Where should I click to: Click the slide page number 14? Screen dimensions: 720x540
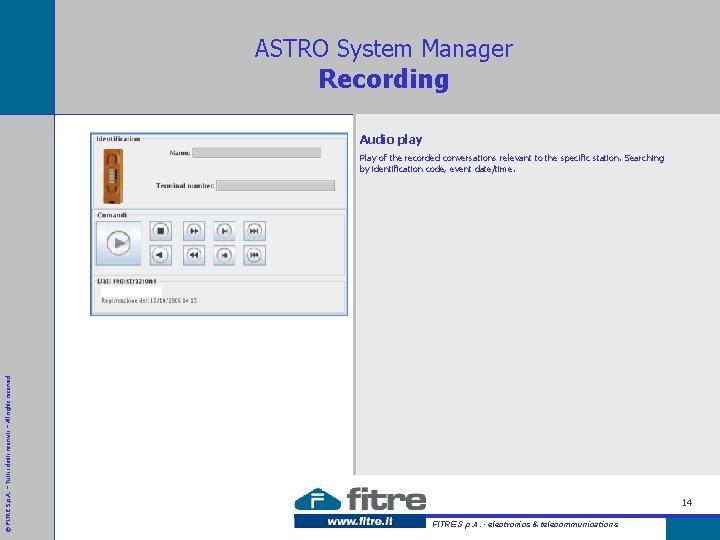(x=687, y=502)
